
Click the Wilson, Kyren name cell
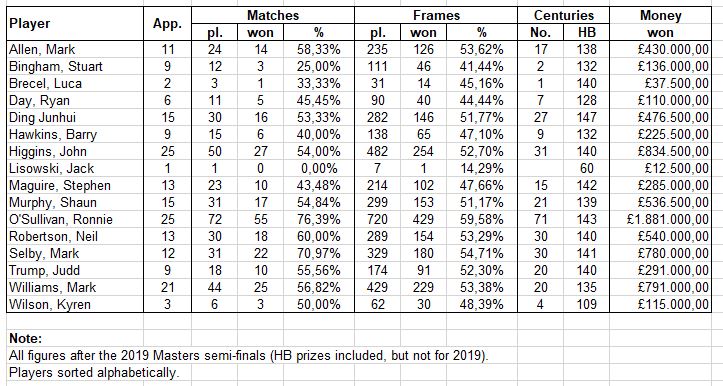[x=75, y=304]
